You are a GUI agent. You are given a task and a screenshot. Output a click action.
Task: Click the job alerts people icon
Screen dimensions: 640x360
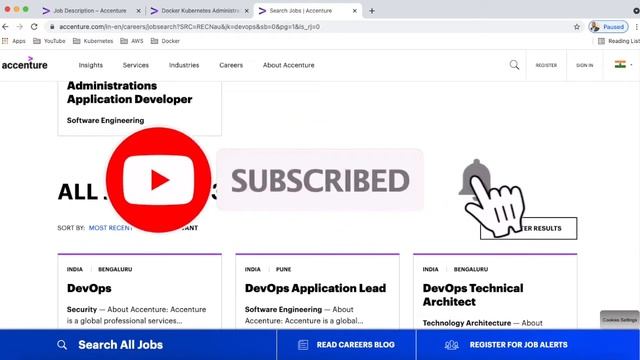point(451,345)
